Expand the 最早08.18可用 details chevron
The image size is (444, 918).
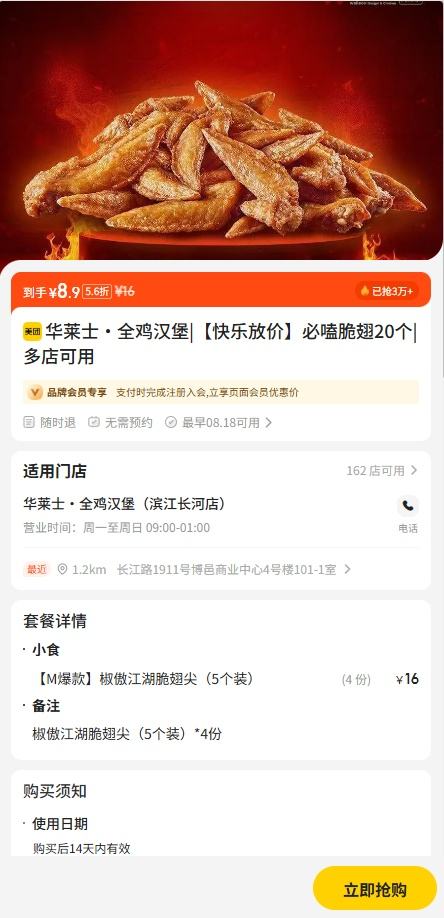coord(268,422)
